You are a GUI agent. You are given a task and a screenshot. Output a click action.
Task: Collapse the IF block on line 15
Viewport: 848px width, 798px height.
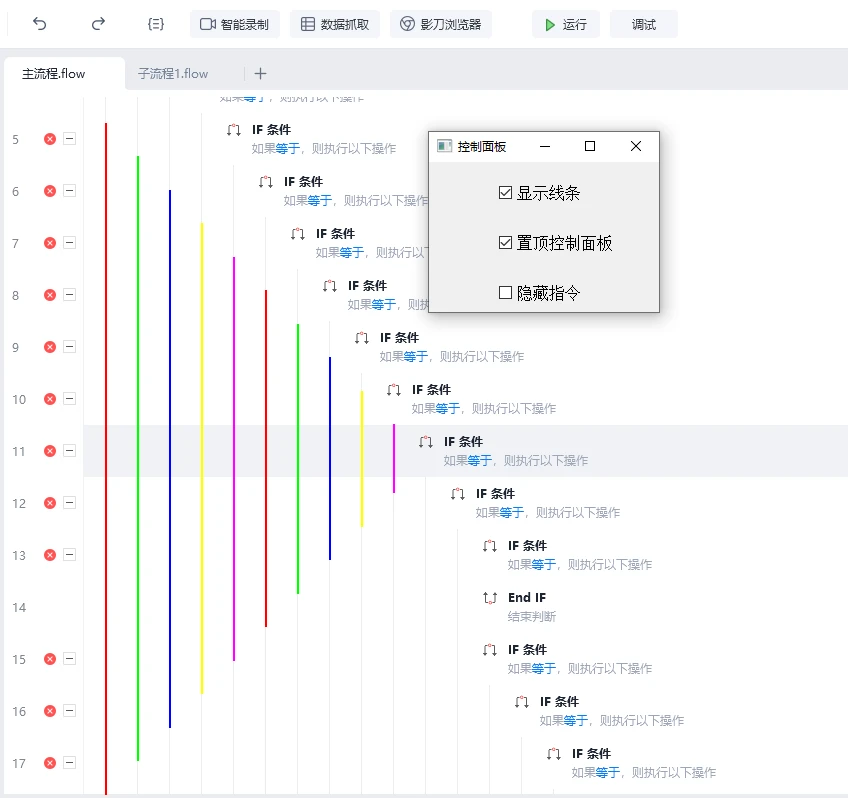[x=69, y=659]
